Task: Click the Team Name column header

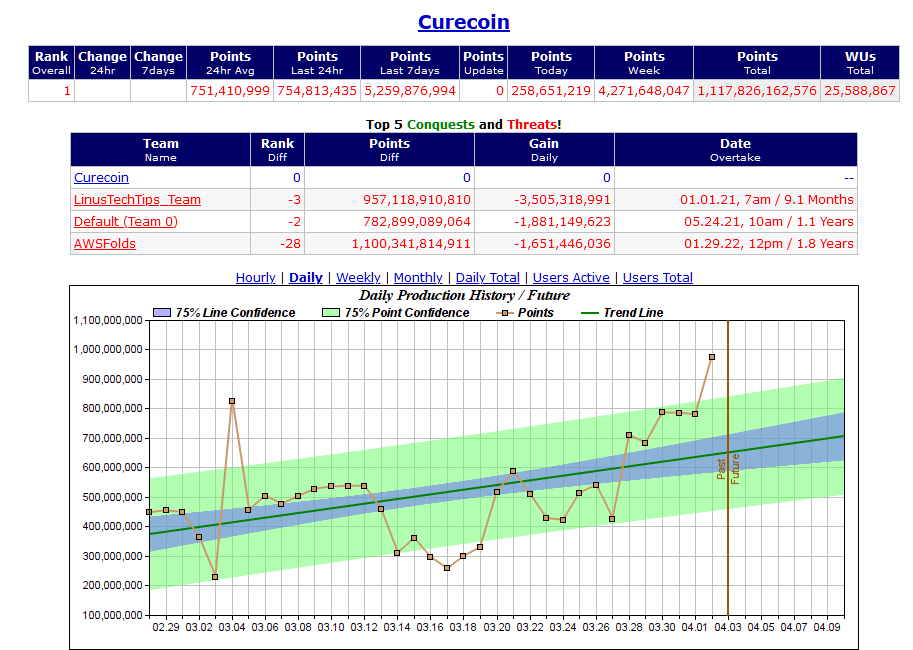Action: pyautogui.click(x=161, y=150)
